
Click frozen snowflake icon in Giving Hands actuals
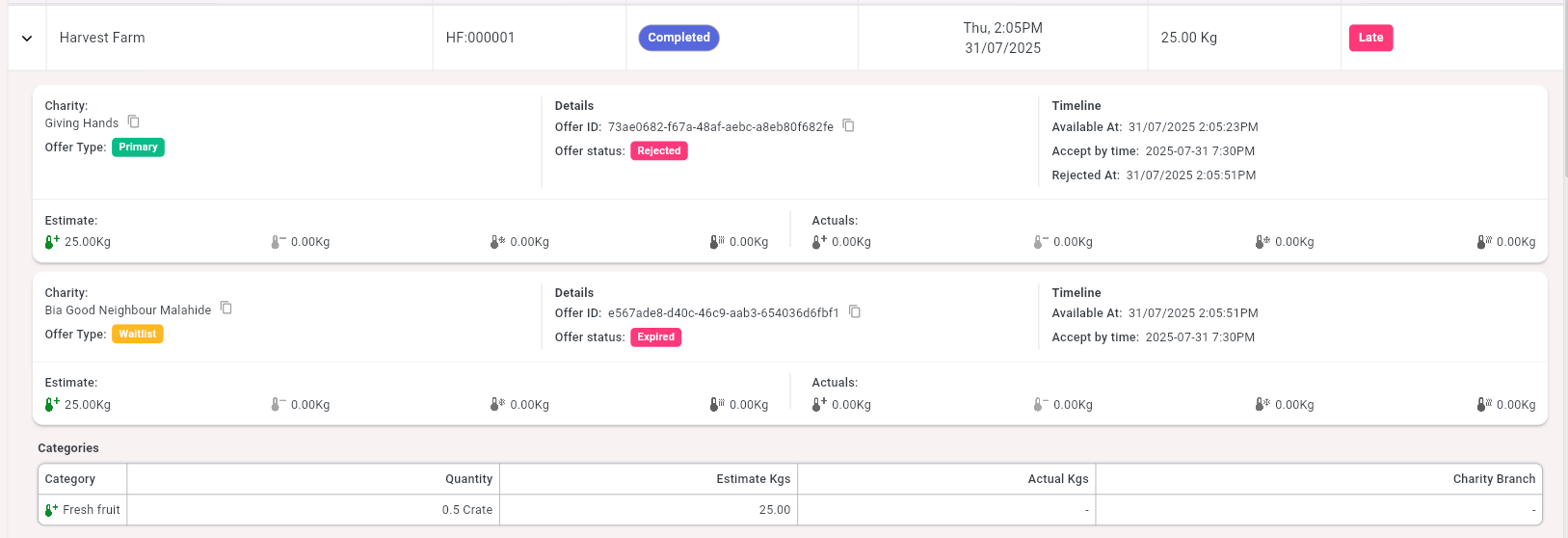[1262, 242]
